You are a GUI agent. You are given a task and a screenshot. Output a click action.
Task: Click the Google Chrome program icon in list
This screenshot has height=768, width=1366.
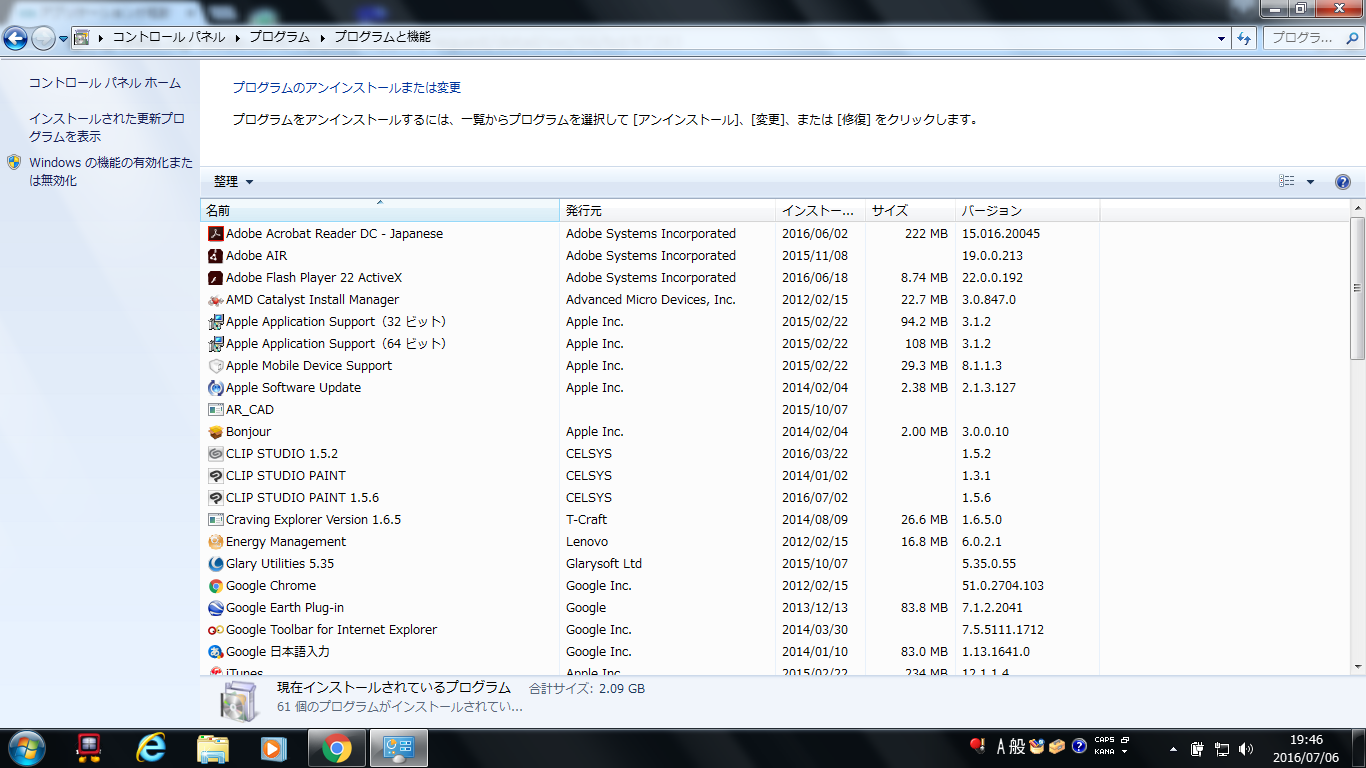[x=215, y=586]
